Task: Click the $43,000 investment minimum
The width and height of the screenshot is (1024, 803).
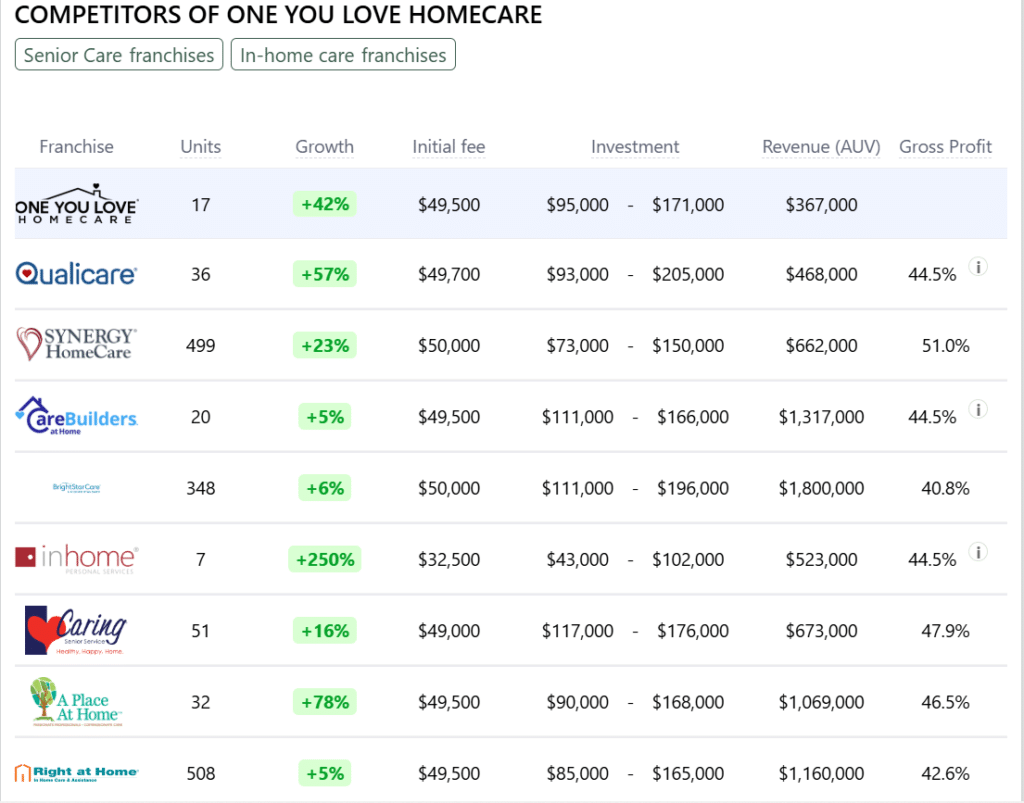Action: 577,559
